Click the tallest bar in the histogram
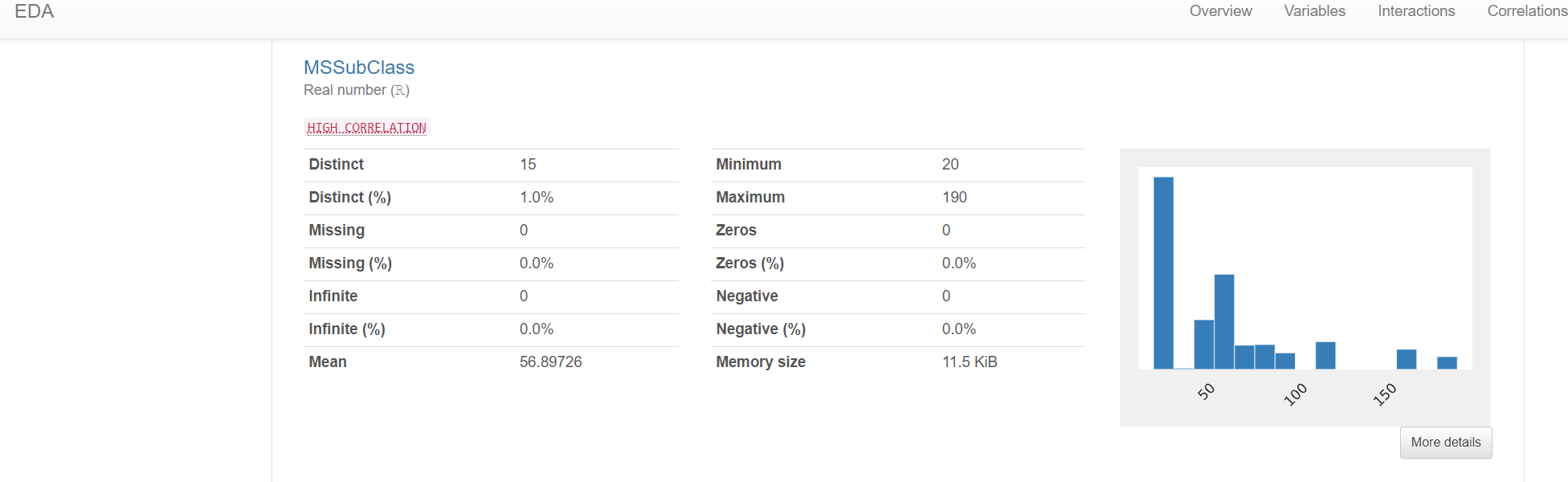Image resolution: width=1568 pixels, height=482 pixels. click(x=1163, y=273)
